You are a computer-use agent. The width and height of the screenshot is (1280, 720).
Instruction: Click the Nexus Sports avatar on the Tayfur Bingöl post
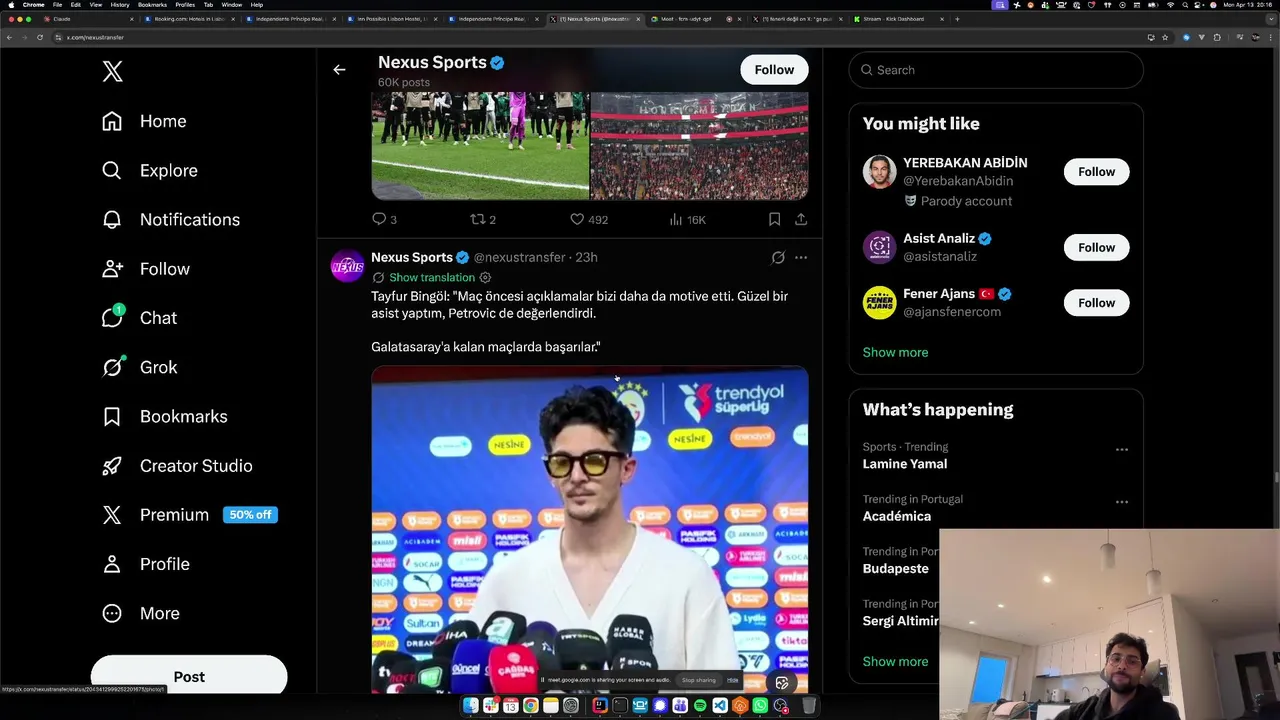[347, 266]
